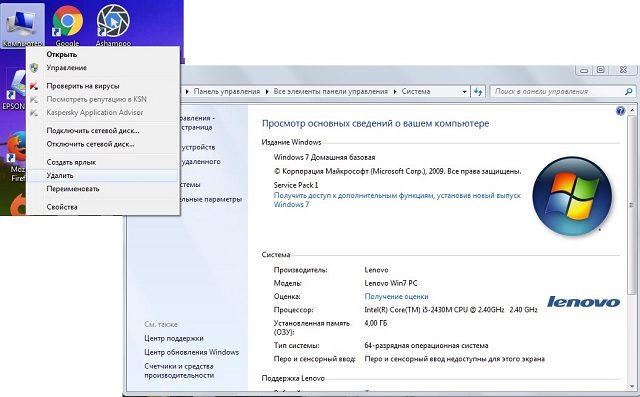Image resolution: width=640 pixels, height=397 pixels.
Task: Click the sidebar link ending with устройств
Action: pos(198,147)
